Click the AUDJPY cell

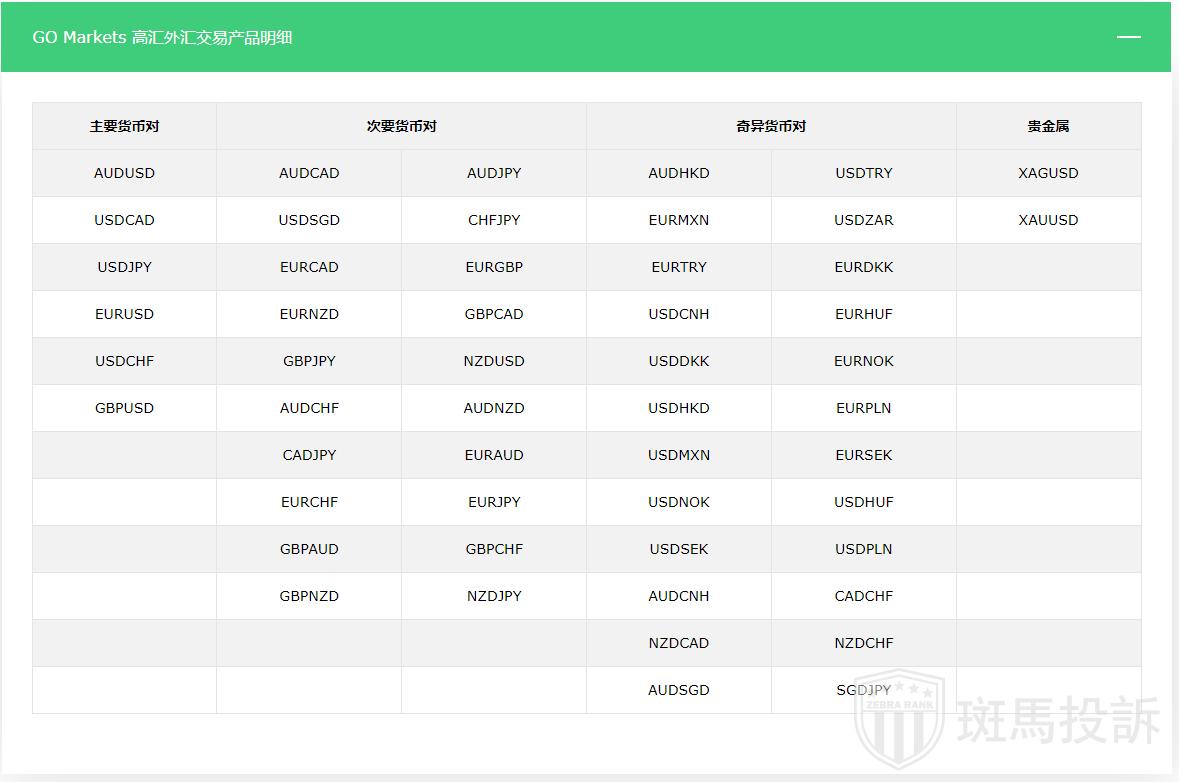coord(494,173)
